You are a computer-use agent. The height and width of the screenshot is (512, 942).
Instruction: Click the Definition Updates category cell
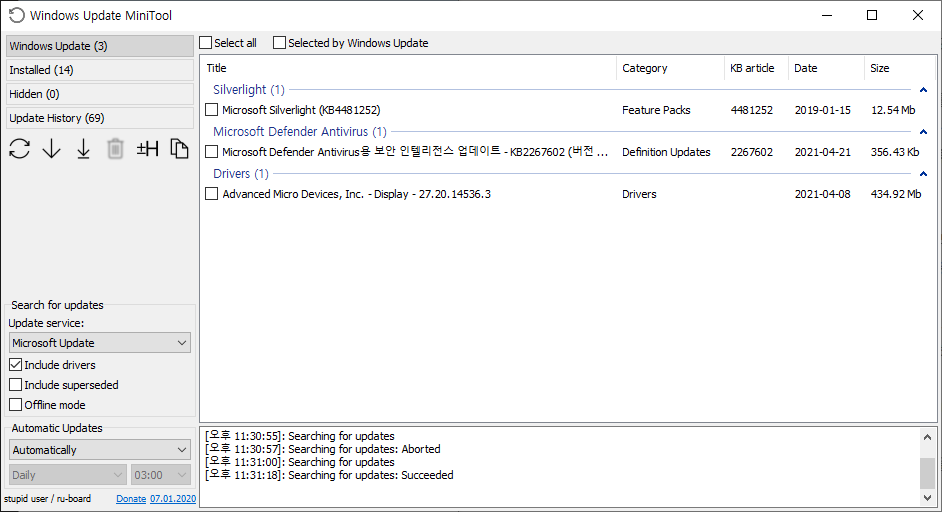(666, 152)
